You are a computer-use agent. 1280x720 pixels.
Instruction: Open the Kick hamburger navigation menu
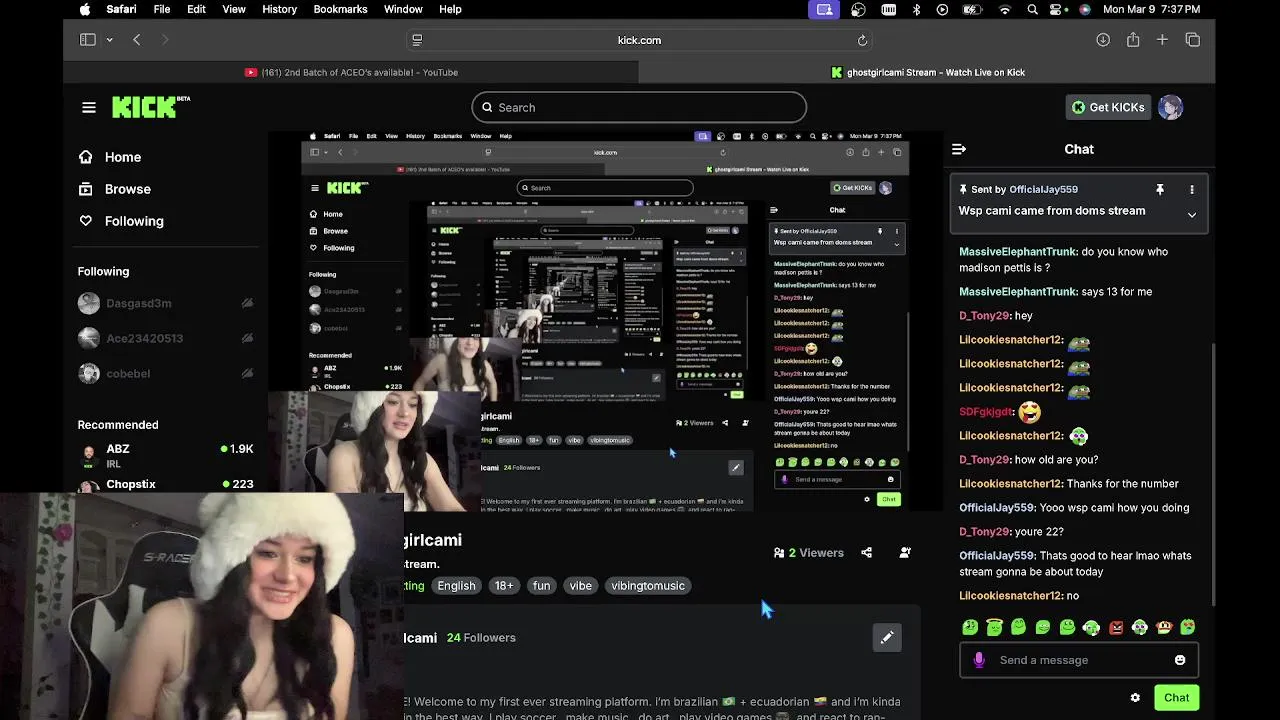pos(89,107)
